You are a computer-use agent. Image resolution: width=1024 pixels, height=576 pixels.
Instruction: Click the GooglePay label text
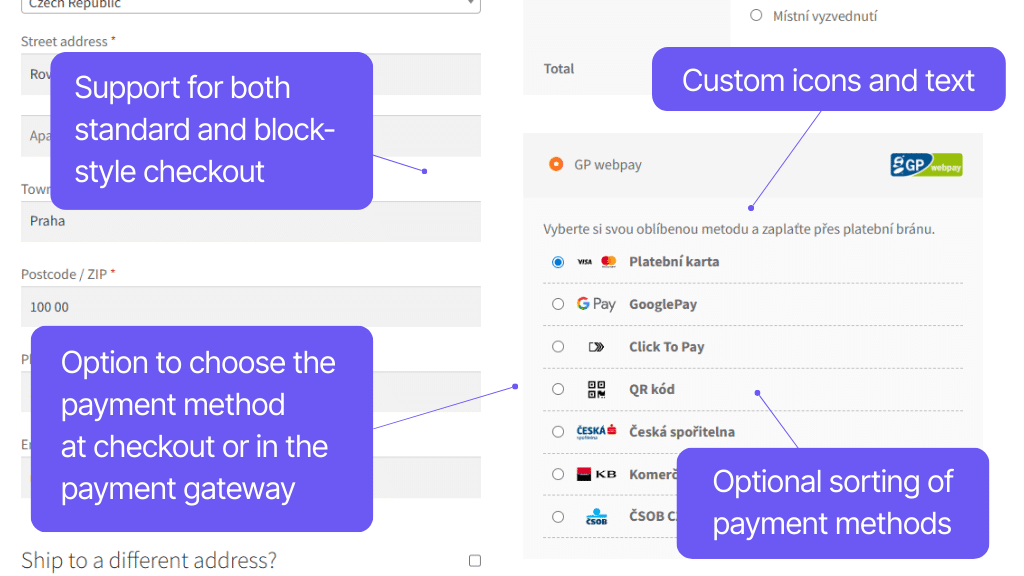pyautogui.click(x=663, y=304)
